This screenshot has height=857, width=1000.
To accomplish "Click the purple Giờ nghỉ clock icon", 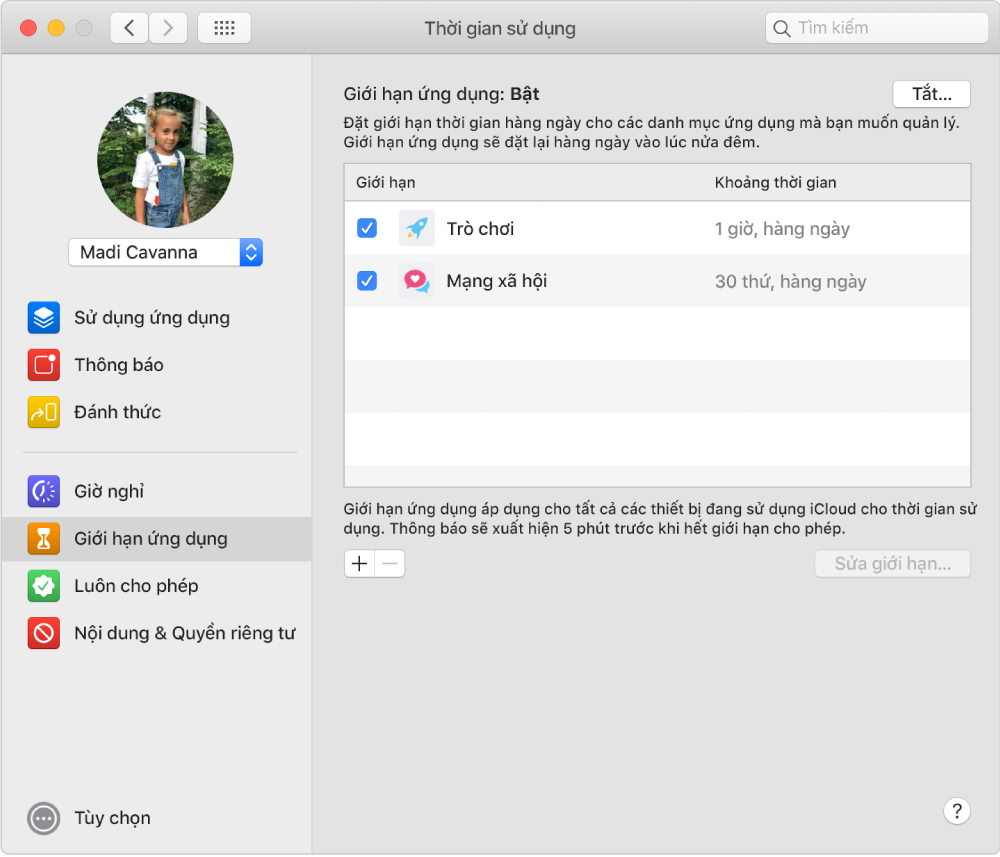I will (43, 491).
